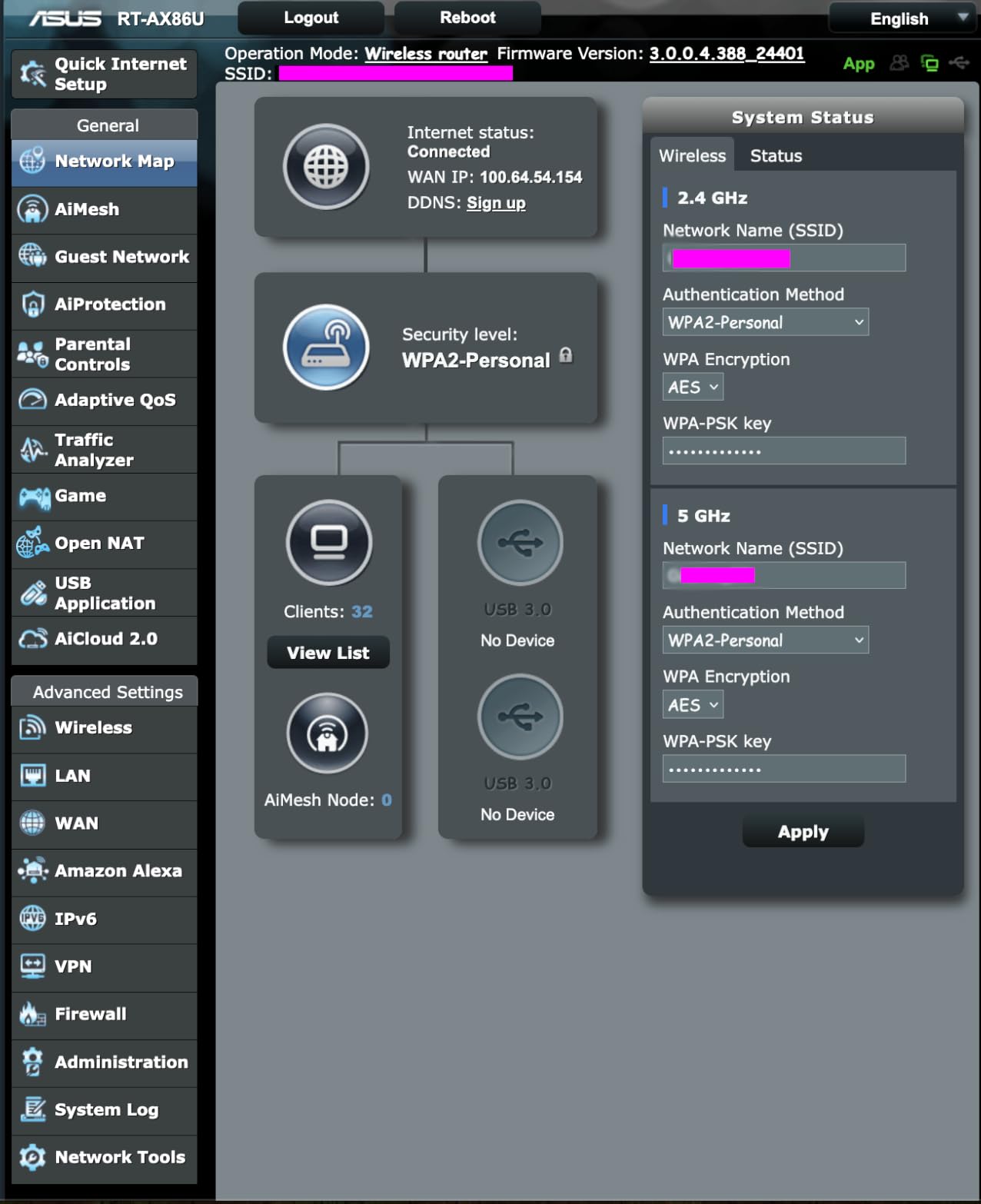981x1204 pixels.
Task: Open Administration settings page
Action: click(105, 1063)
